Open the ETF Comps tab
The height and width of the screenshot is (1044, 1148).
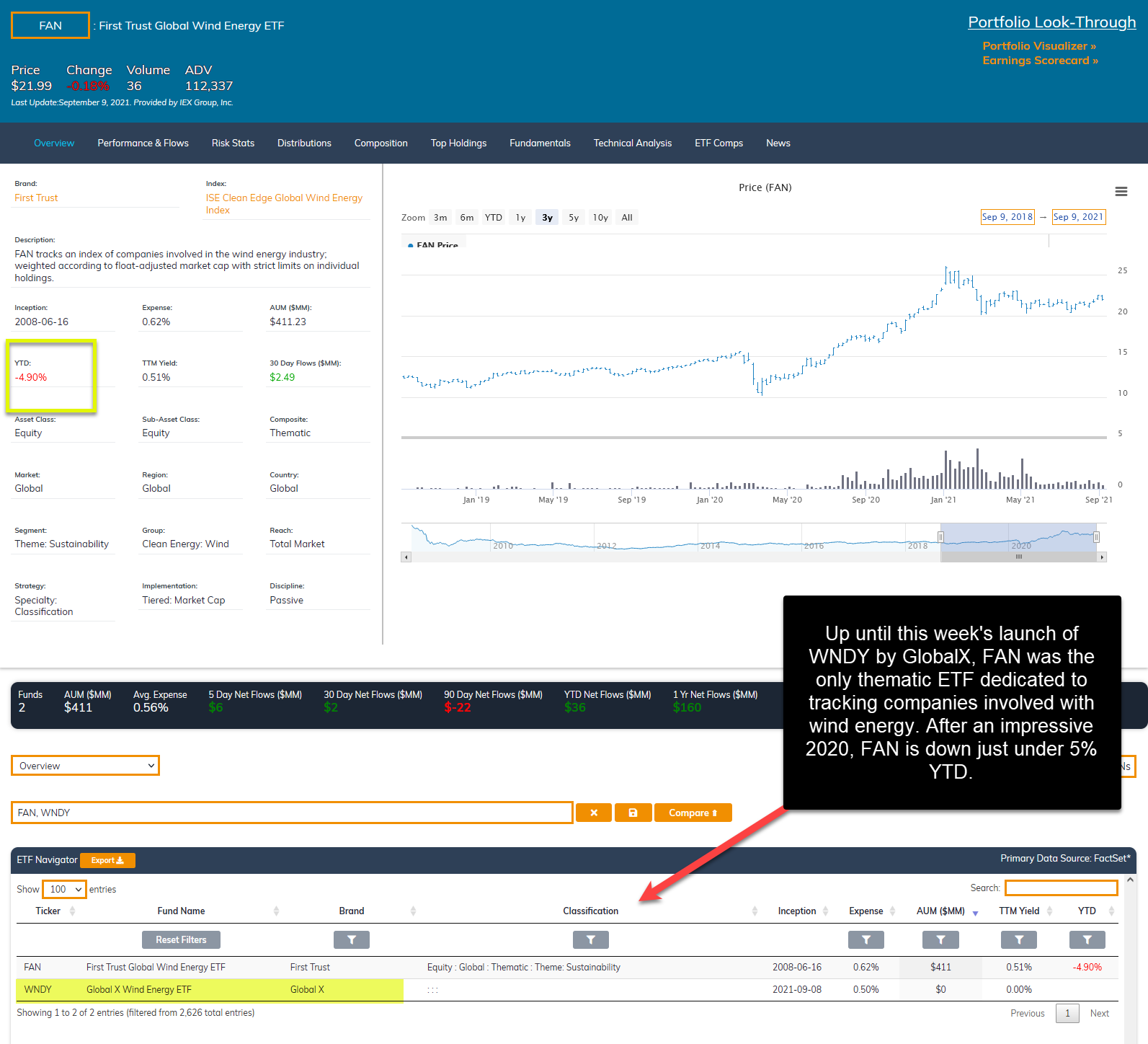[x=718, y=143]
